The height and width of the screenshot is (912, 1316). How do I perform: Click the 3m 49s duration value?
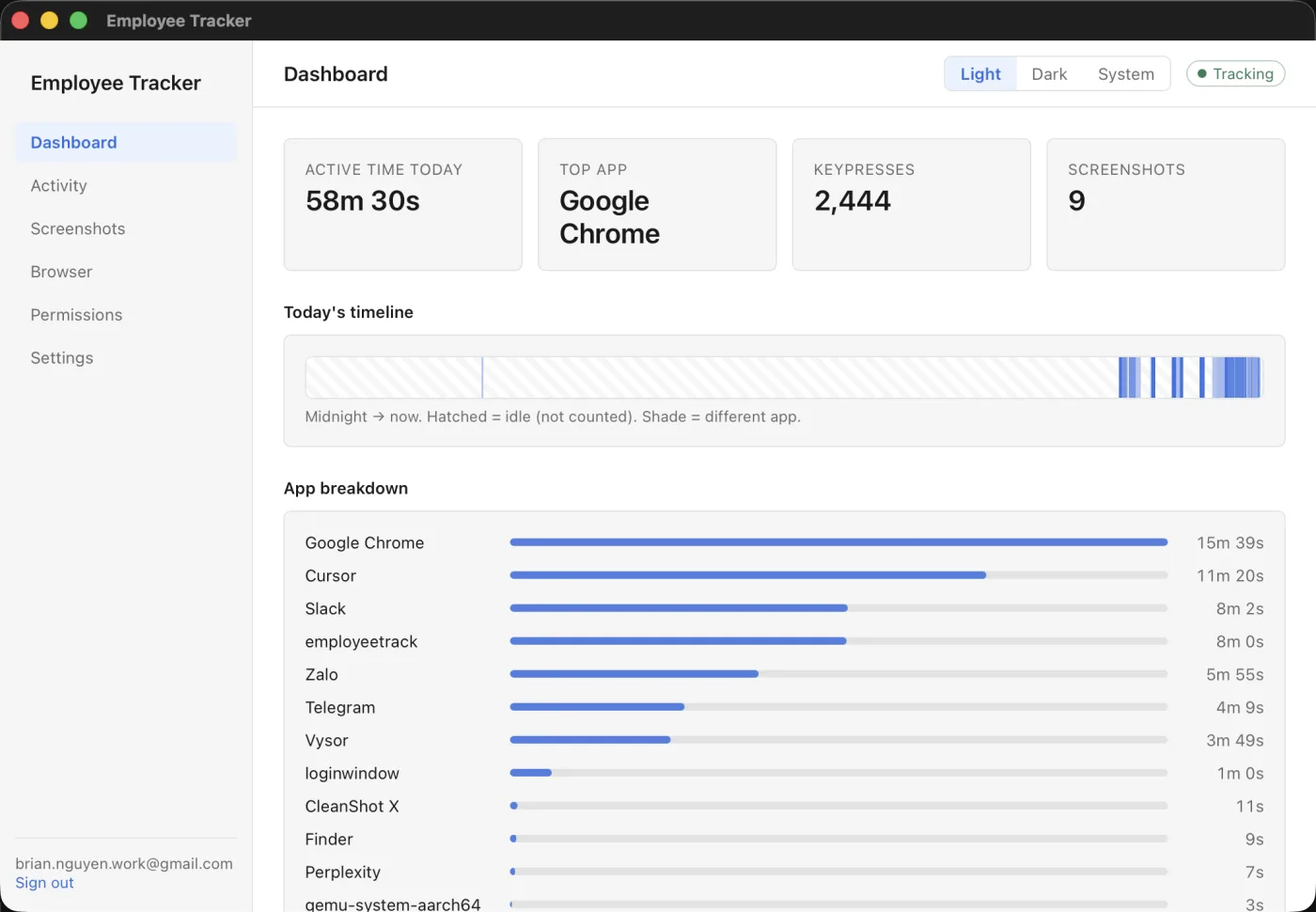click(1235, 740)
